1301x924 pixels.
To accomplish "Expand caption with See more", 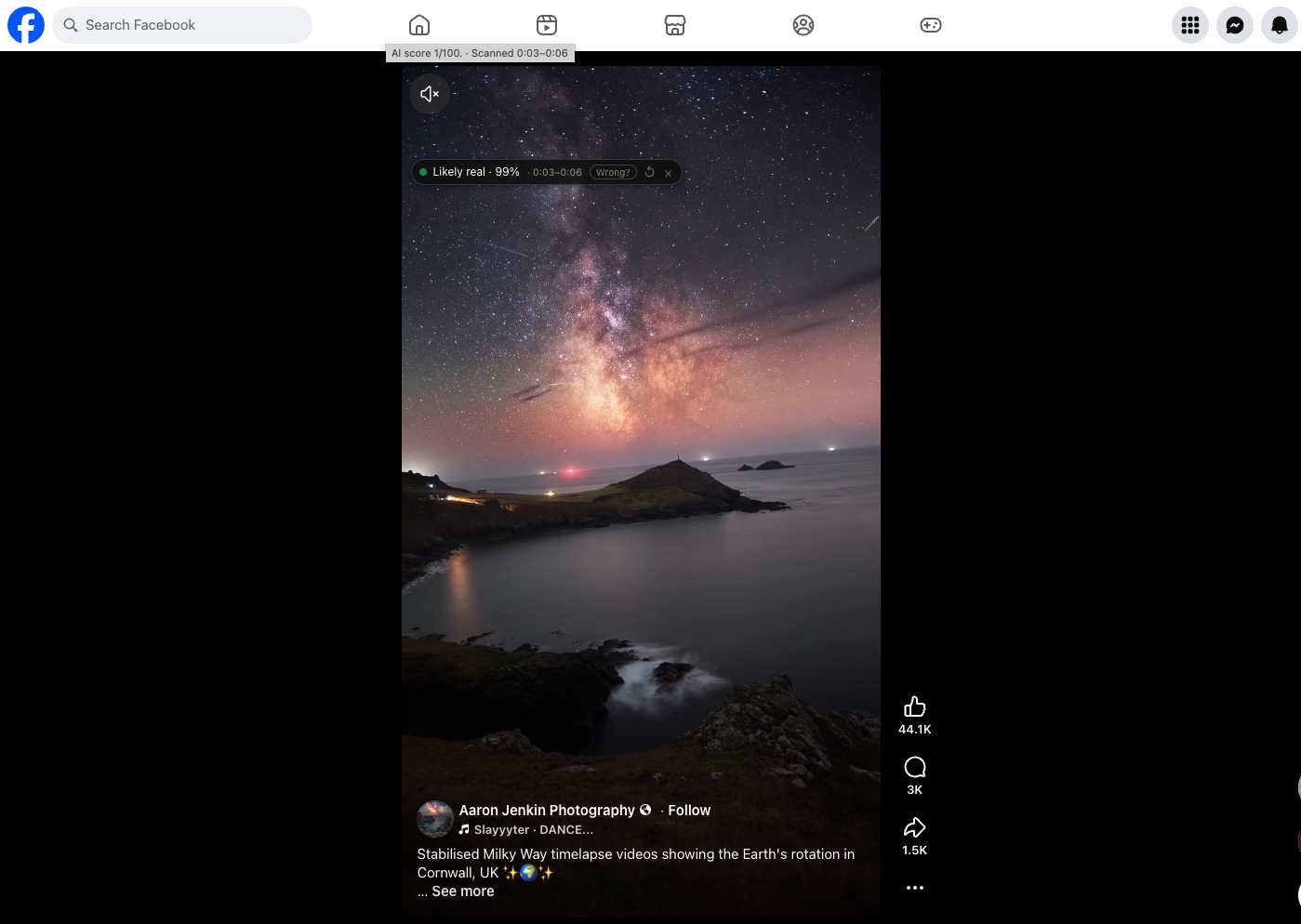I will coord(463,891).
